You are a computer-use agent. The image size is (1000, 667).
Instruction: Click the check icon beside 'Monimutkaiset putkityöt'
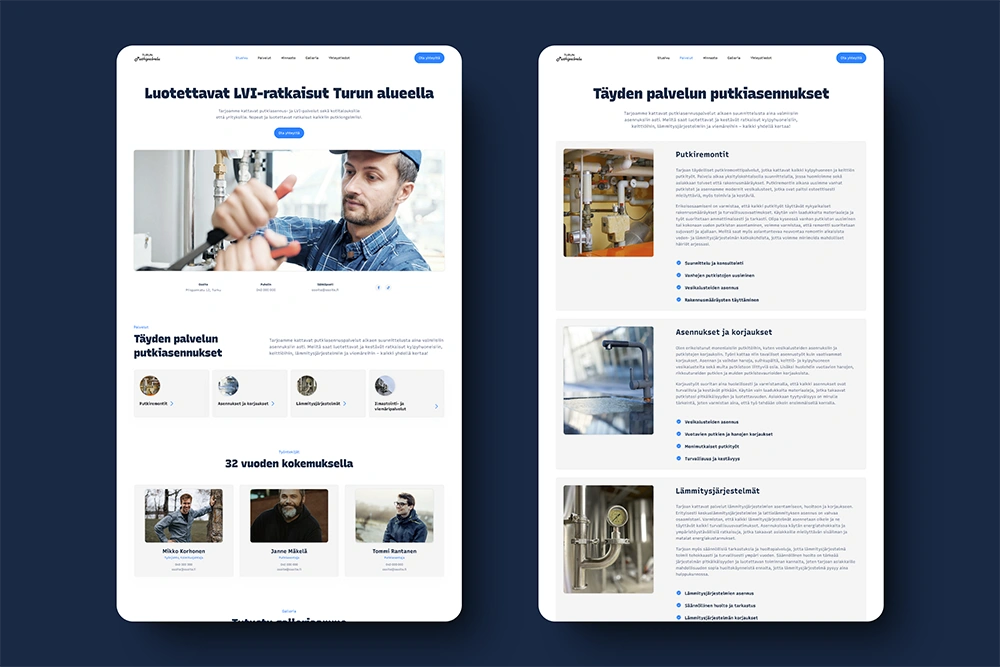pyautogui.click(x=679, y=446)
